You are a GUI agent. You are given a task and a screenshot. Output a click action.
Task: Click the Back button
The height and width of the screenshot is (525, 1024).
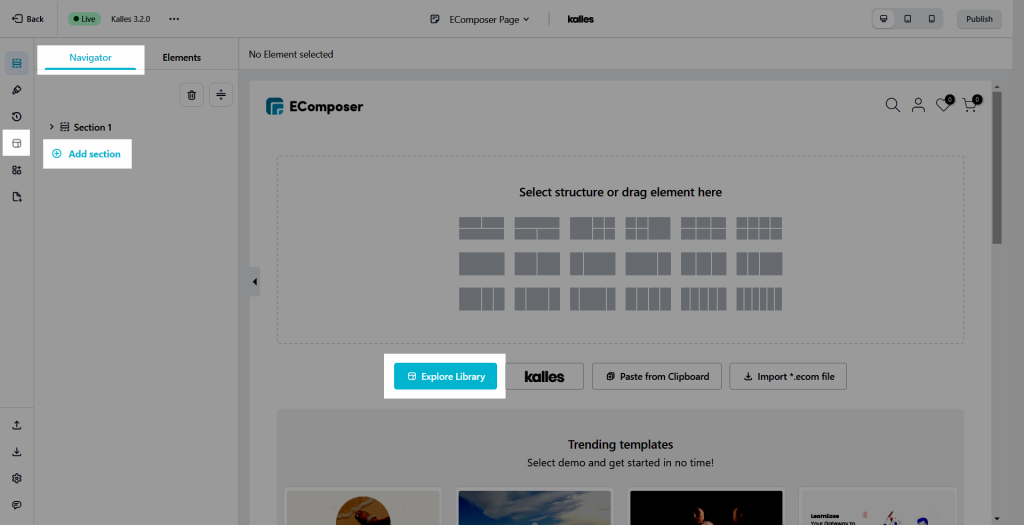(x=28, y=19)
